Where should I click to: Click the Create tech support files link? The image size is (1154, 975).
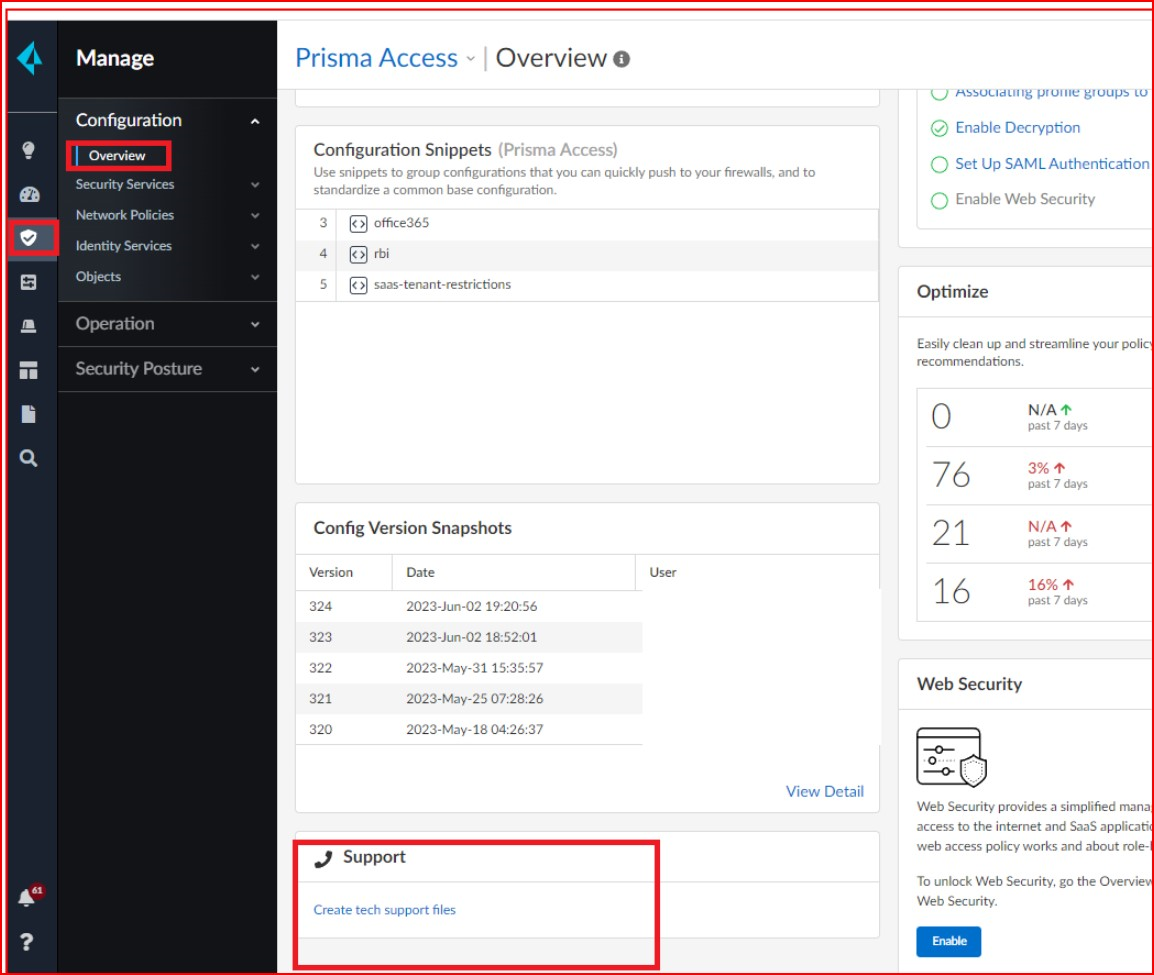pos(384,910)
